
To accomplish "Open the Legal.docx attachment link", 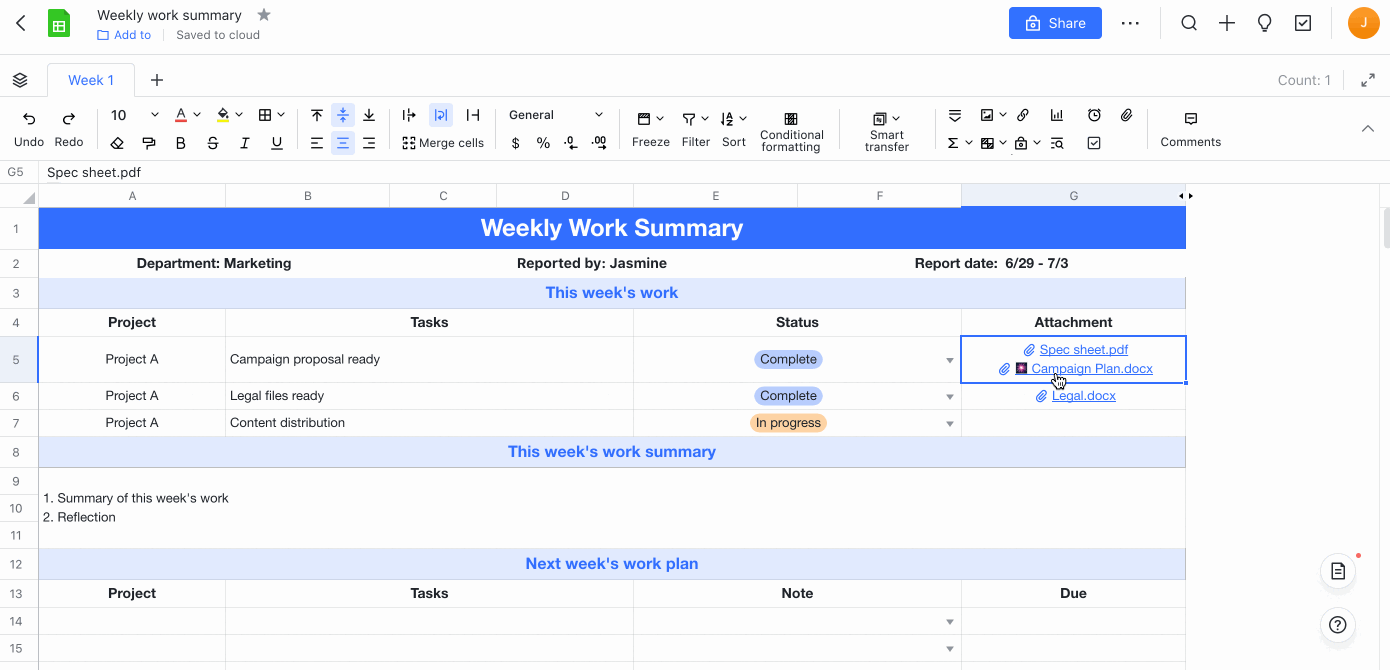I will (1083, 396).
